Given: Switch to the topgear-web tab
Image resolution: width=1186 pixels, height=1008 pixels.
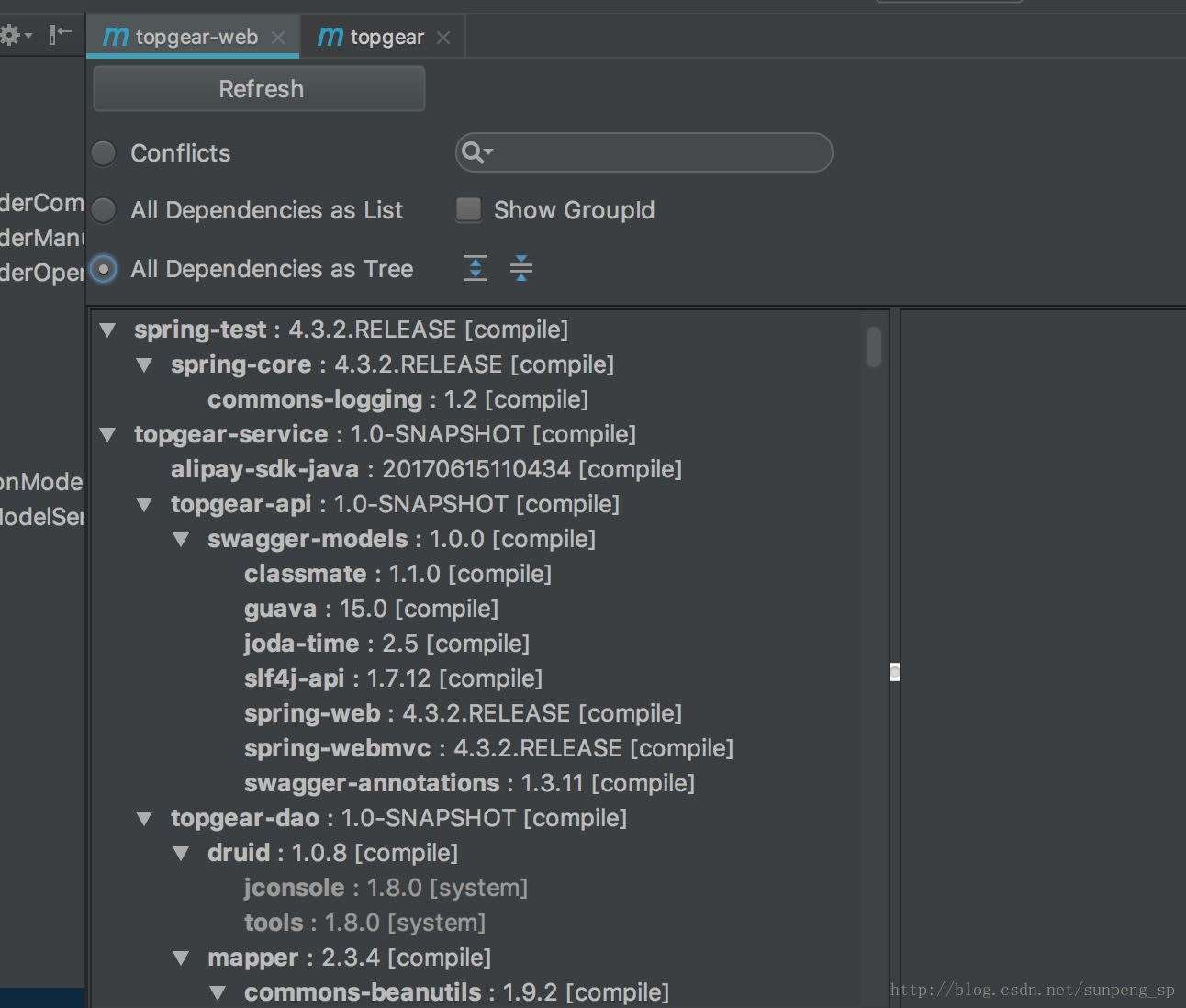Looking at the screenshot, I should click(196, 38).
